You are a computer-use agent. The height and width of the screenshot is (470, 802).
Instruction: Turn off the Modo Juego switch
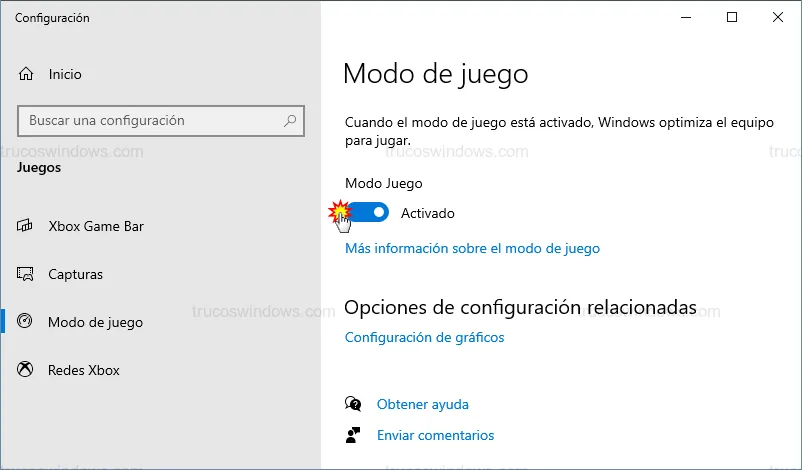(368, 213)
